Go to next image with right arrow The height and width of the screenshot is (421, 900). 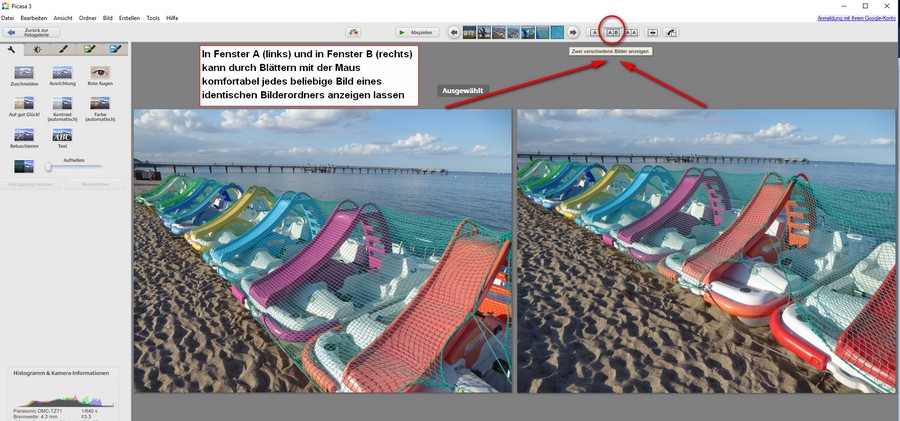(572, 33)
